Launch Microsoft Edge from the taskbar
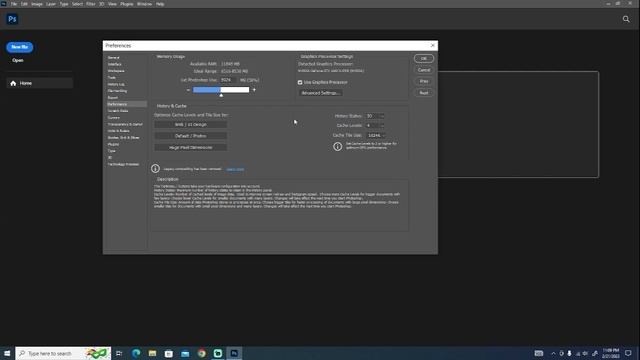 pos(136,353)
